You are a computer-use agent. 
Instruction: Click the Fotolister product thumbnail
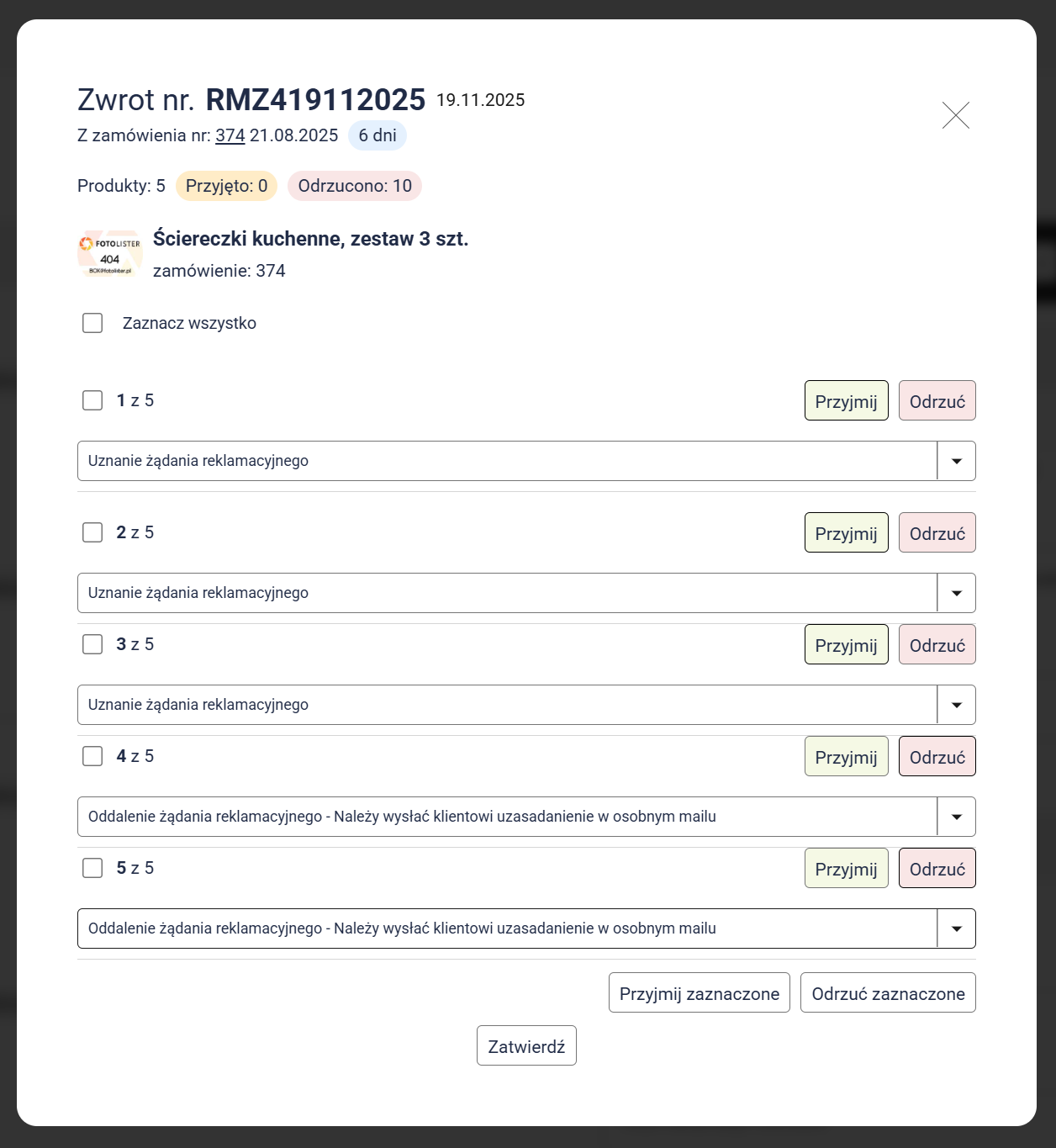[x=110, y=254]
